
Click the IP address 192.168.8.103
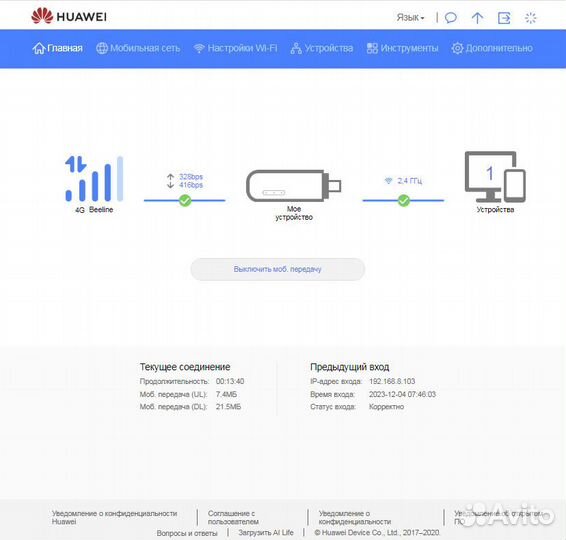[x=392, y=381]
